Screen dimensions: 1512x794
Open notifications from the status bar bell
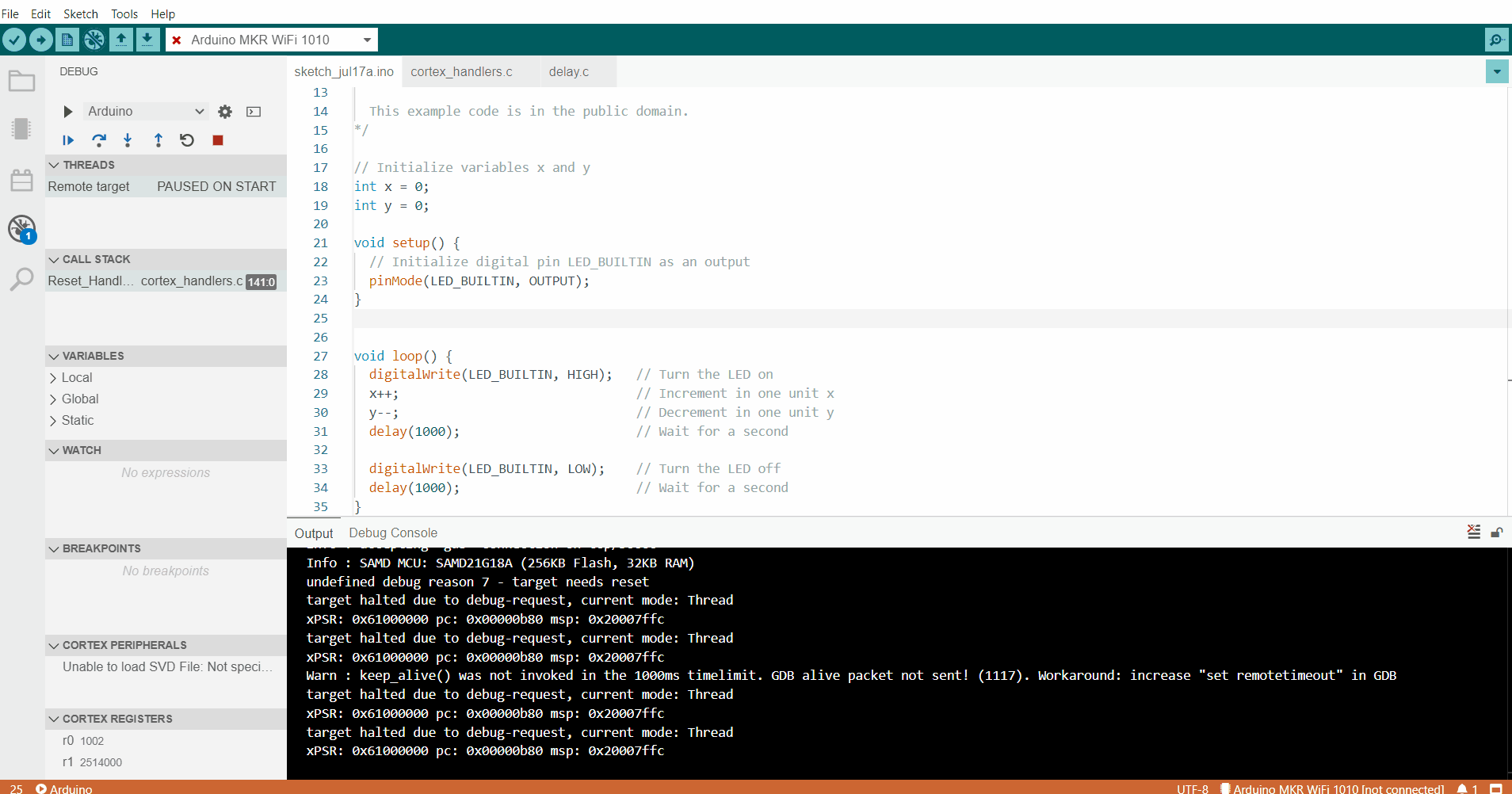click(x=1460, y=788)
